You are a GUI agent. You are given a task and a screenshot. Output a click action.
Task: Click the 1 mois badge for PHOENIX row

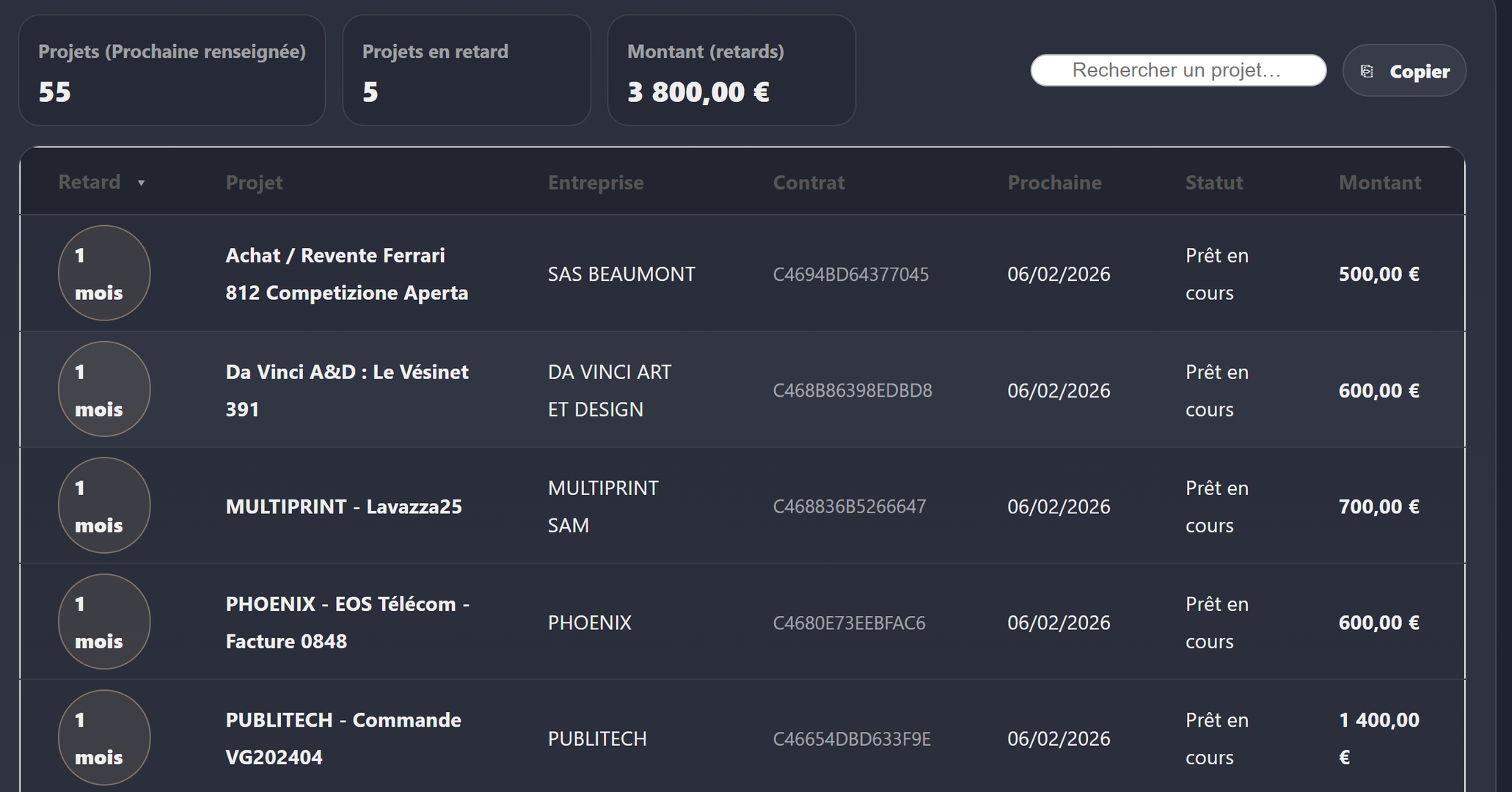[104, 622]
